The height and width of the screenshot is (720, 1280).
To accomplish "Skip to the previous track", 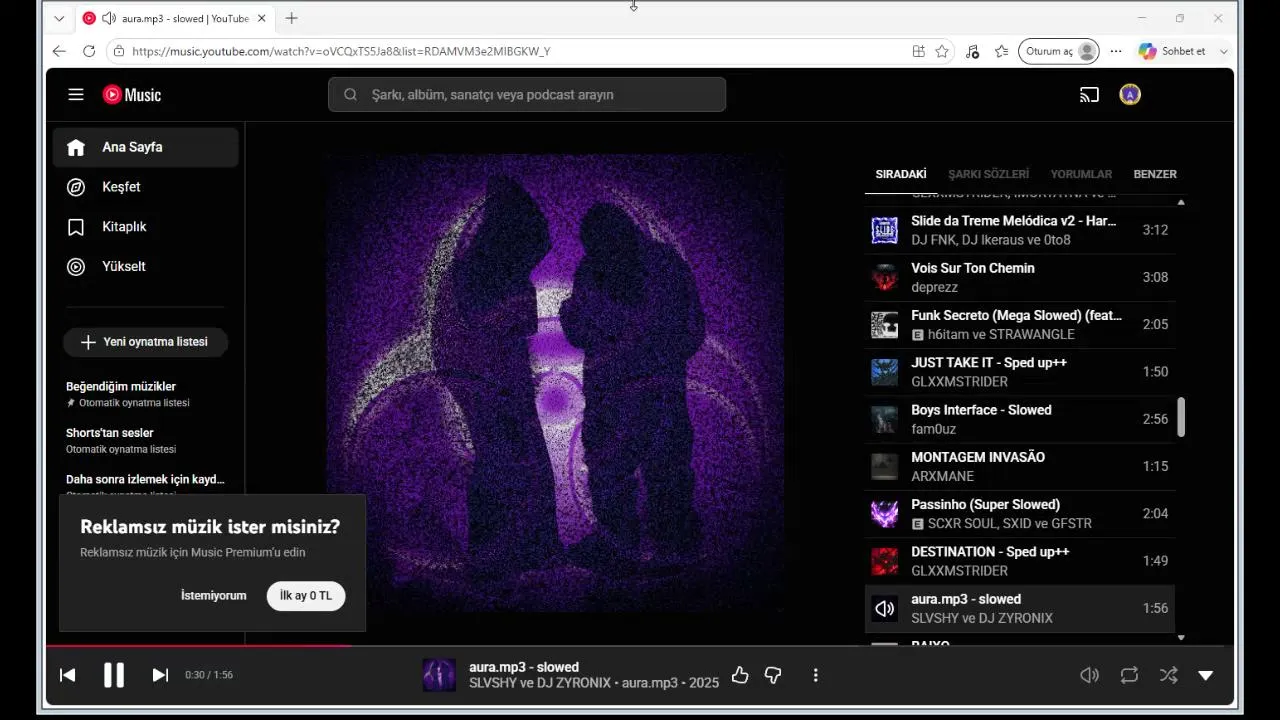I will [68, 675].
